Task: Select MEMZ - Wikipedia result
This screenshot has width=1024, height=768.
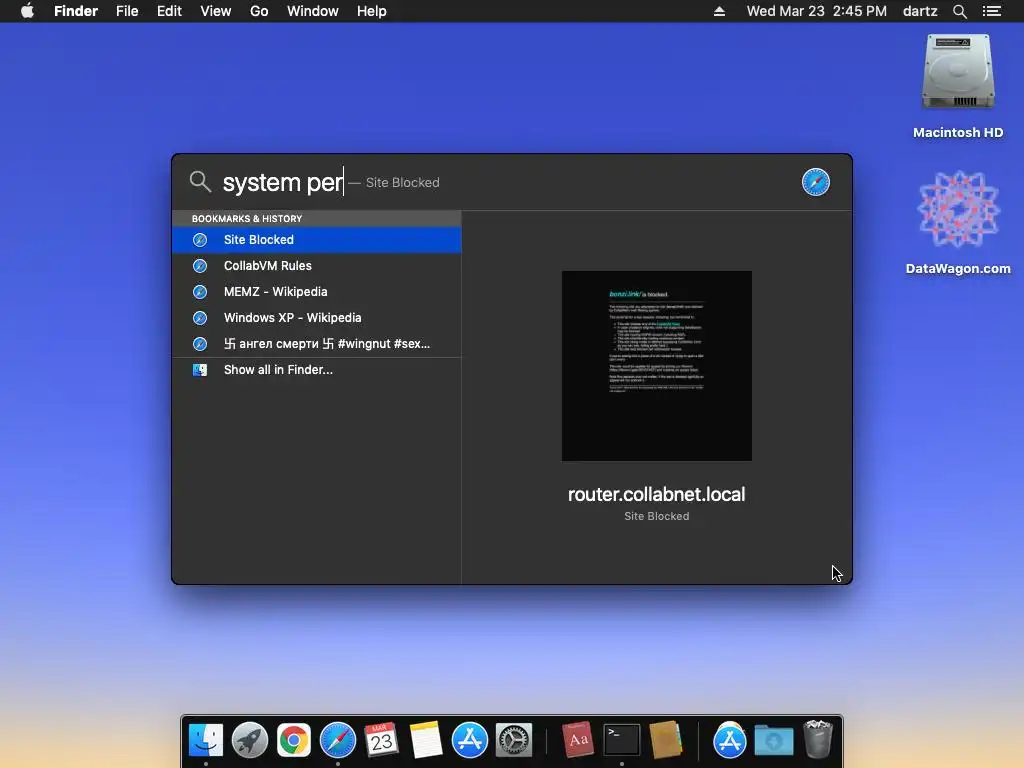Action: click(317, 292)
